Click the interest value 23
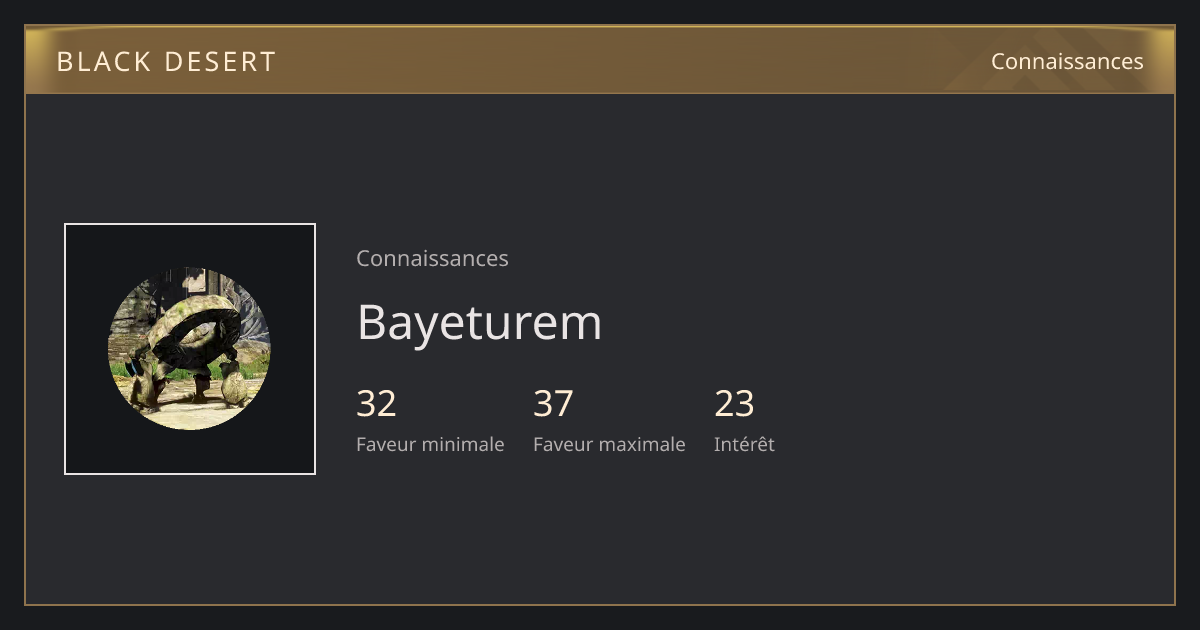Image resolution: width=1200 pixels, height=630 pixels. coord(734,403)
